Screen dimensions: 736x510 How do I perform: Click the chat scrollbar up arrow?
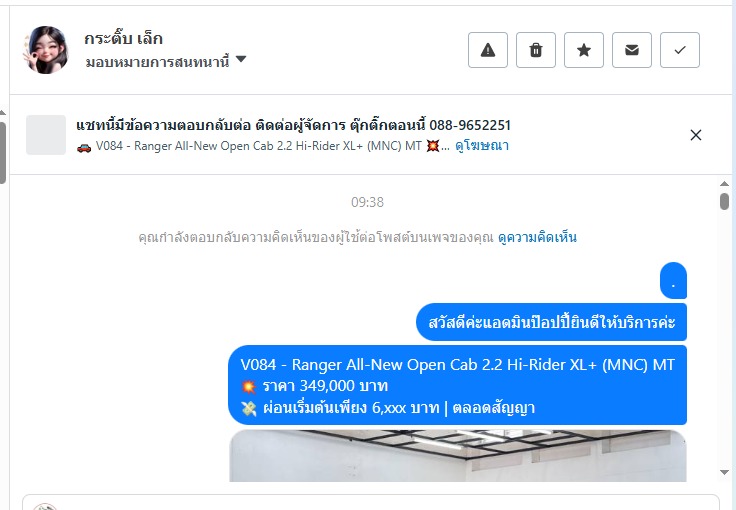click(x=724, y=183)
